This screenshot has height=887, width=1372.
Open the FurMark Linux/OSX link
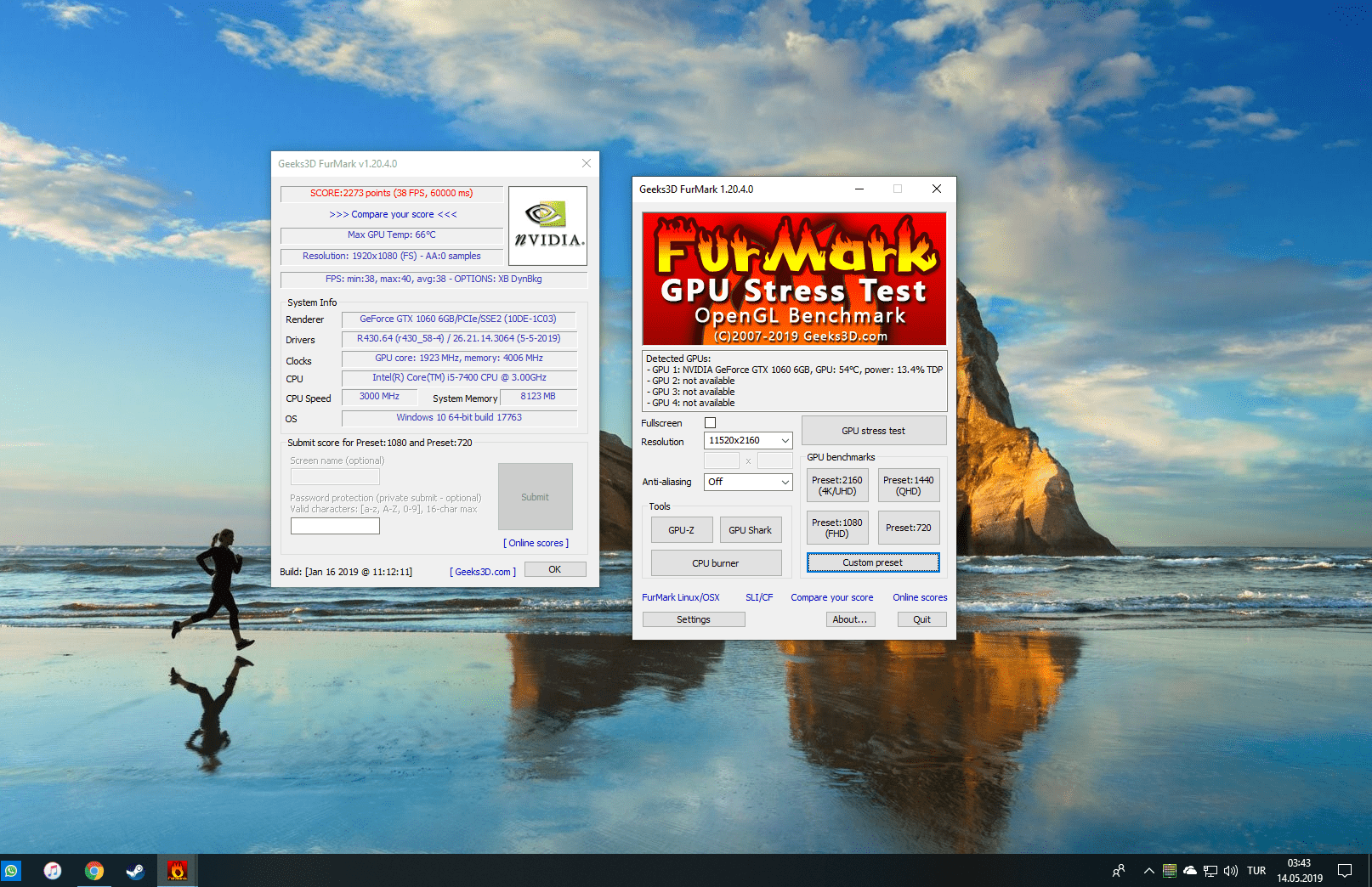point(681,597)
